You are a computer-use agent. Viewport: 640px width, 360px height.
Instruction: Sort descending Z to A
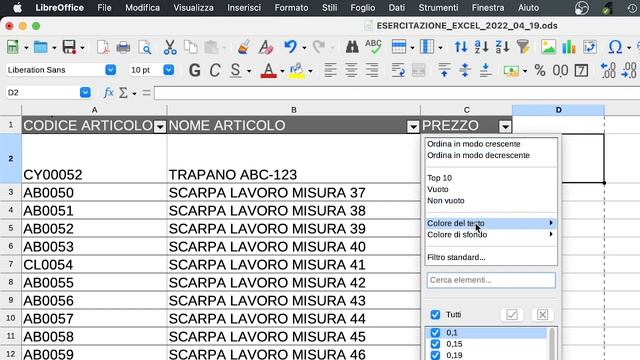click(502, 47)
